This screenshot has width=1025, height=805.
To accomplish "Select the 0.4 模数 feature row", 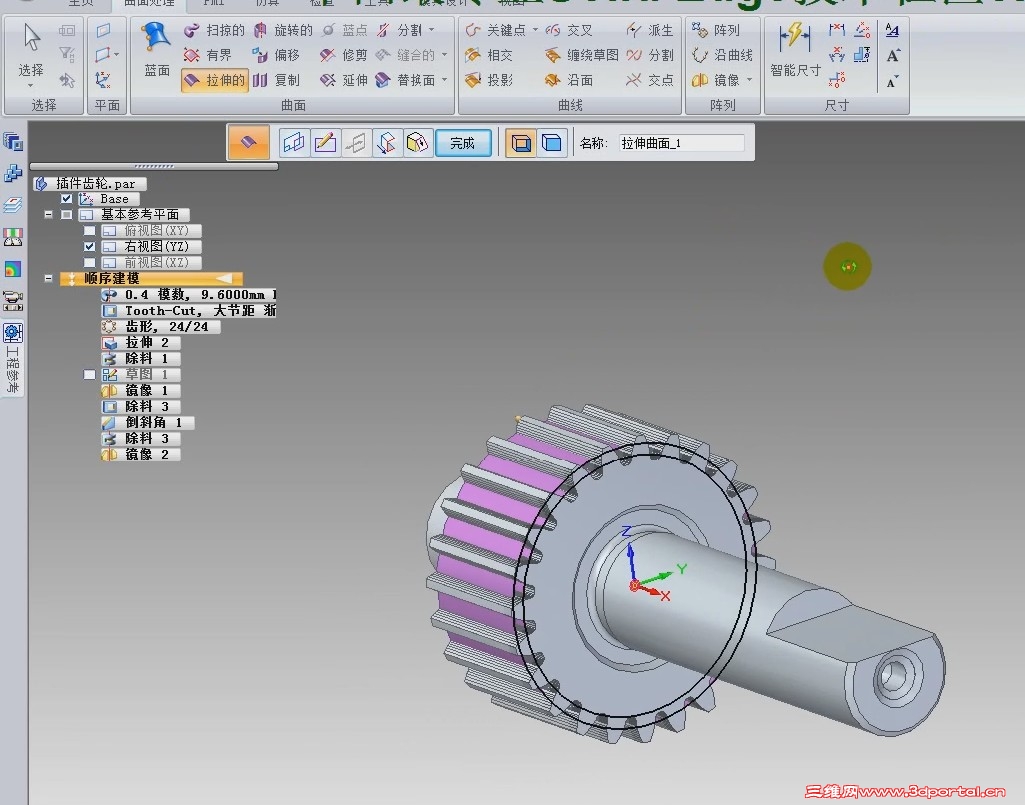I will (x=189, y=295).
